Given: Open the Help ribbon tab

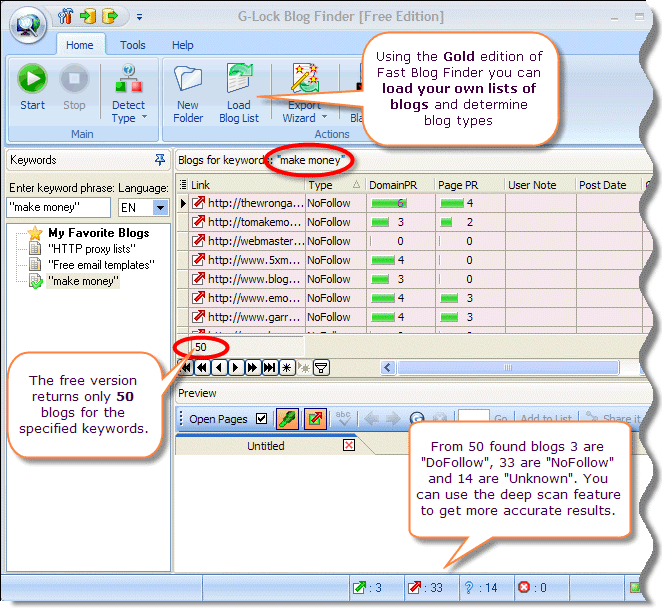Looking at the screenshot, I should click(183, 45).
